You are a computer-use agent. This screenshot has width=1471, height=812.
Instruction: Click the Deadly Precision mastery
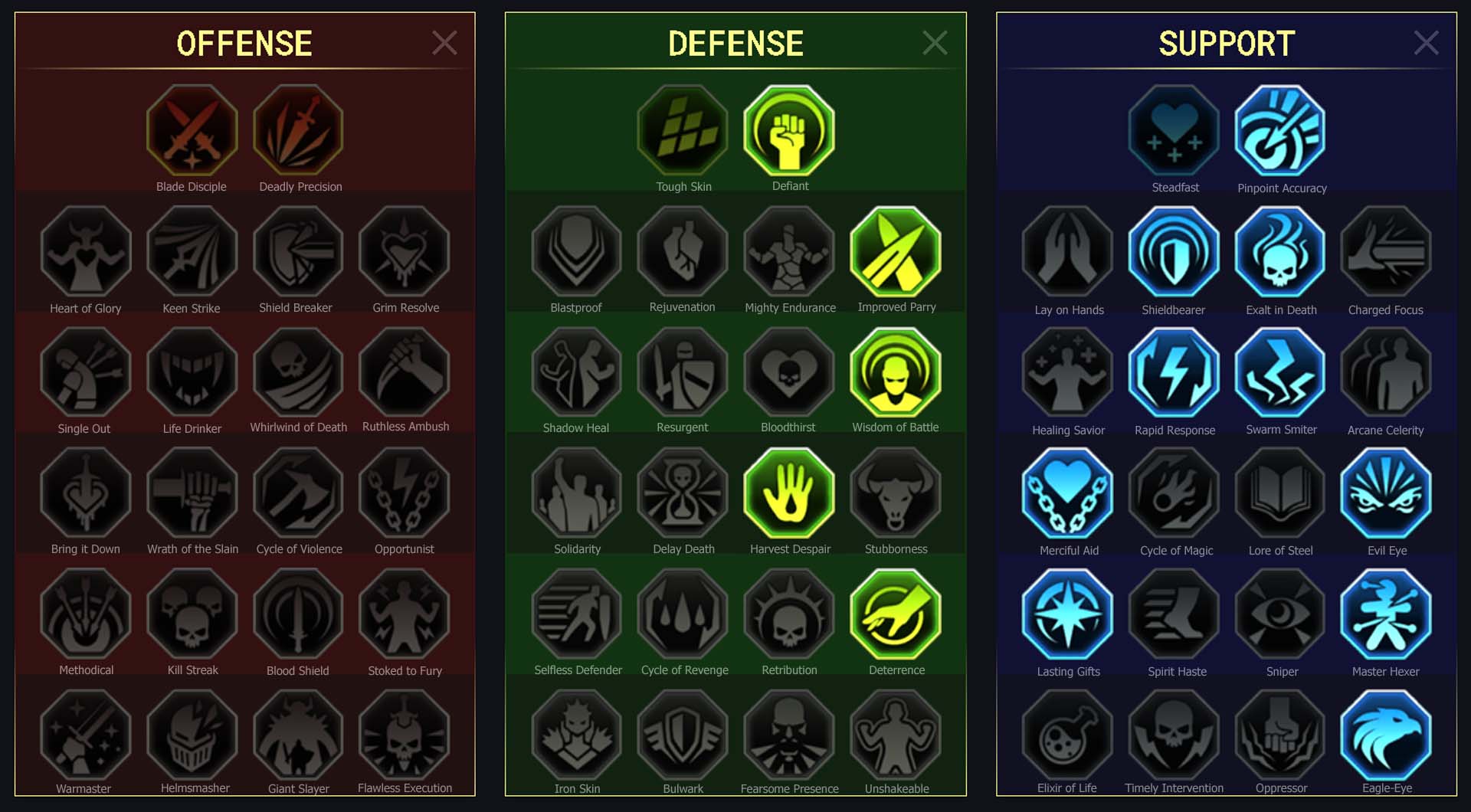[298, 130]
